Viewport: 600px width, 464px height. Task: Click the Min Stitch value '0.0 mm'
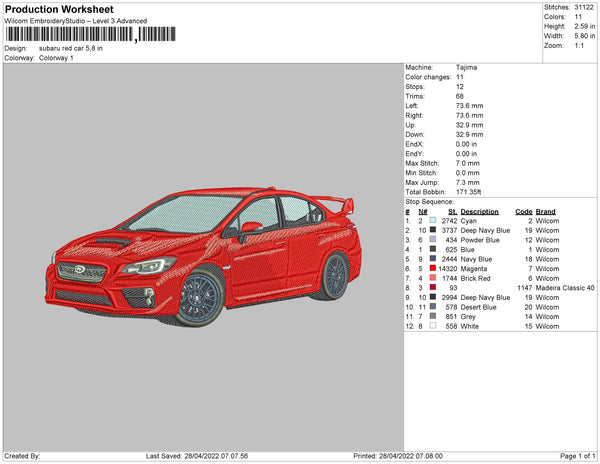coord(468,173)
